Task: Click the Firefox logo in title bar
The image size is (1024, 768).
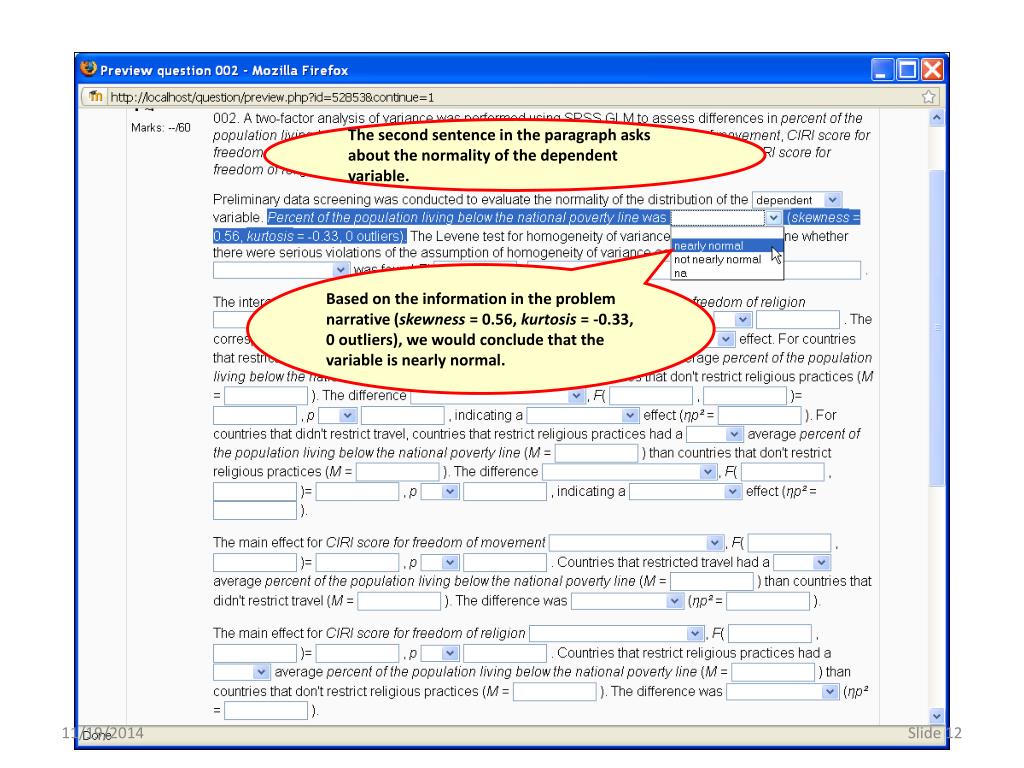Action: [x=88, y=69]
